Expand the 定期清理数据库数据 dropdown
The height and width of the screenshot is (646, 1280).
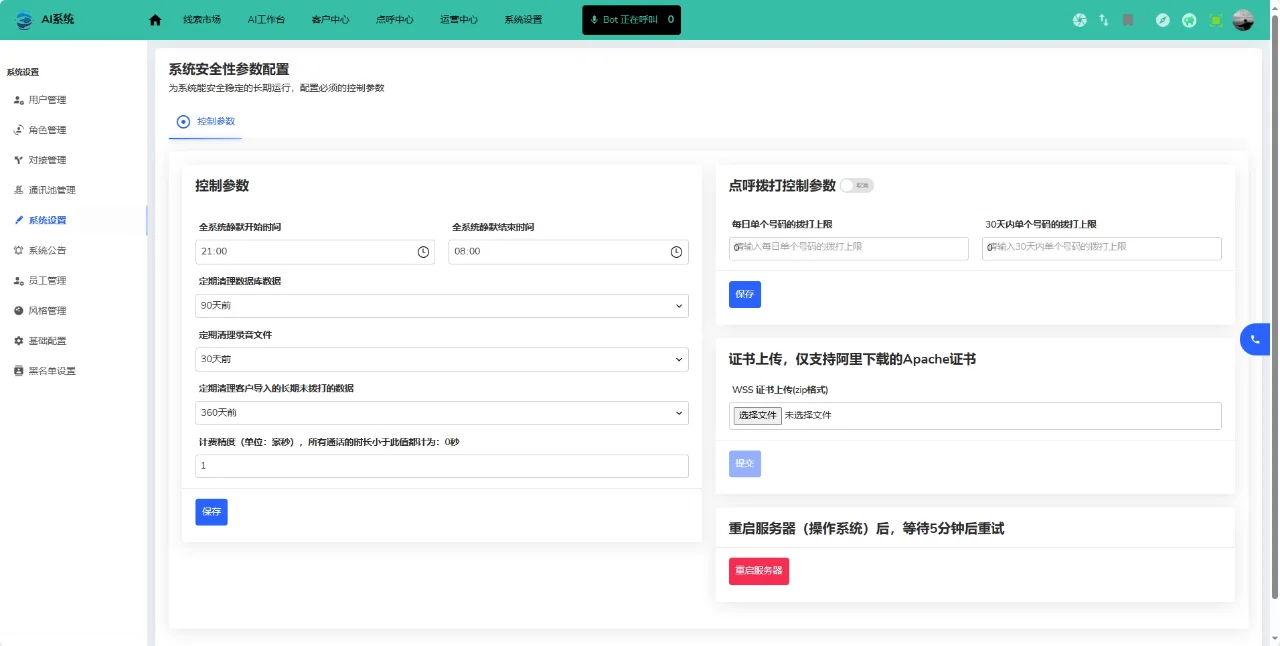pyautogui.click(x=441, y=305)
